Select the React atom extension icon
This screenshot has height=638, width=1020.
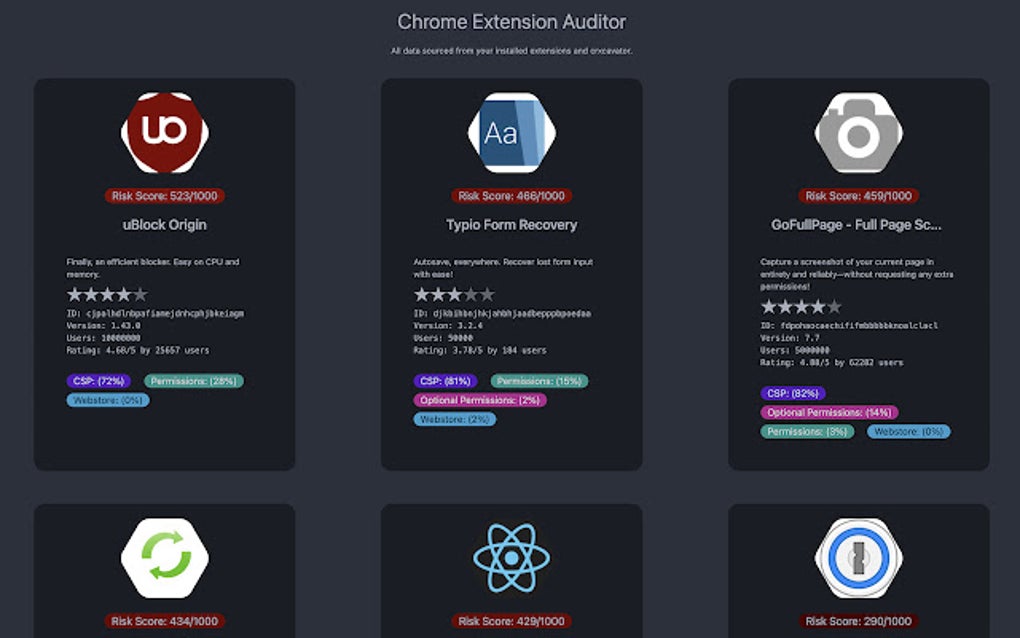coord(511,558)
